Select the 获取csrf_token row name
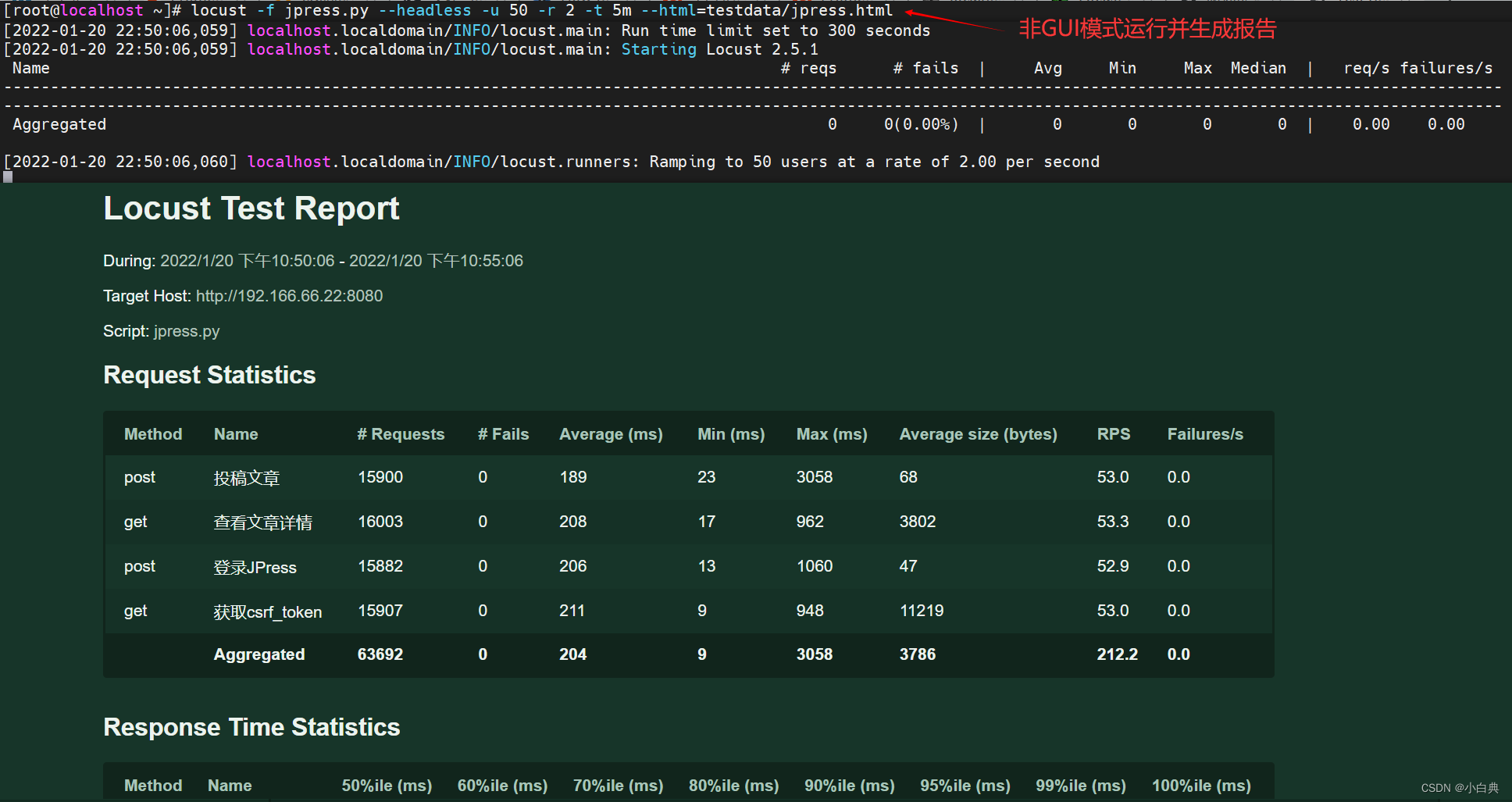Image resolution: width=1512 pixels, height=802 pixels. point(268,611)
